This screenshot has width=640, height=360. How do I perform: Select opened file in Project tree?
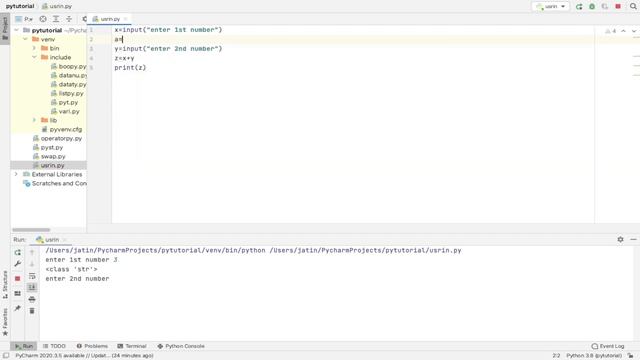43,19
